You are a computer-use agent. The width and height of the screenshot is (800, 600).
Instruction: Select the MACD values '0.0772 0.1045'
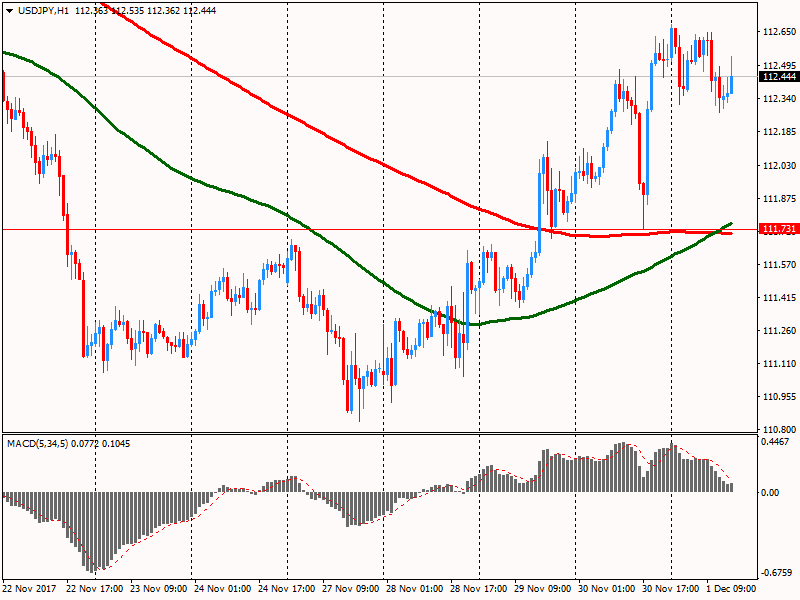(101, 444)
